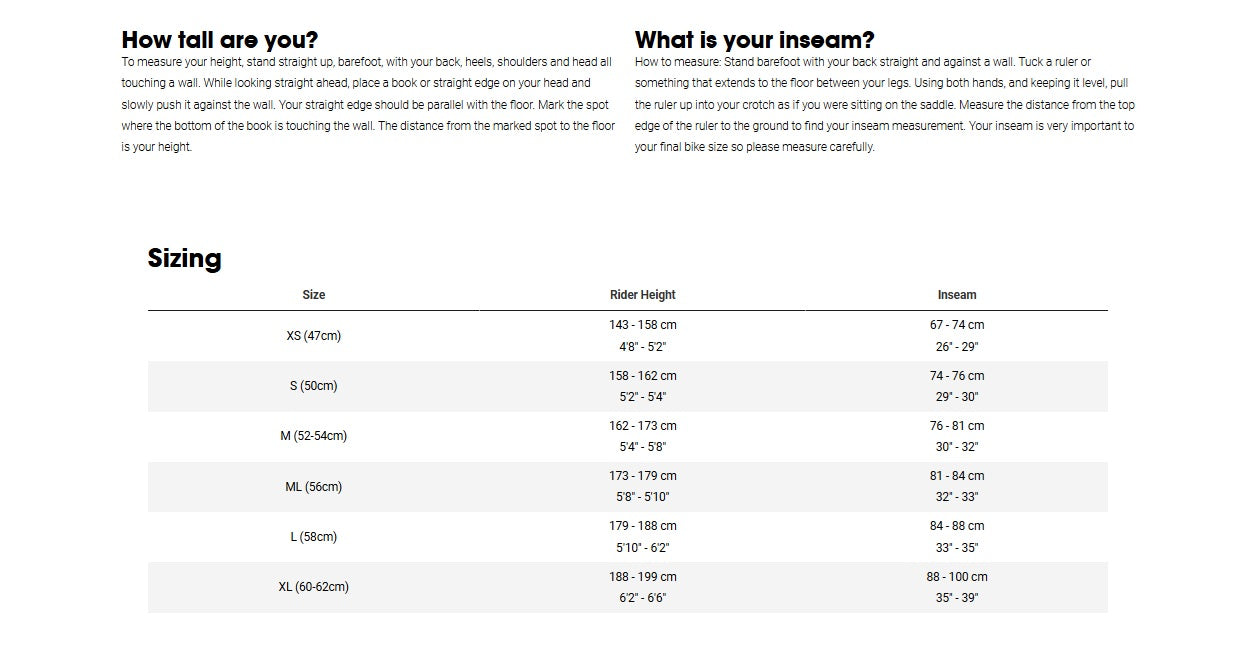This screenshot has width=1237, height=652.
Task: Click the 76 - 81 cm inseam value
Action: [x=957, y=426]
